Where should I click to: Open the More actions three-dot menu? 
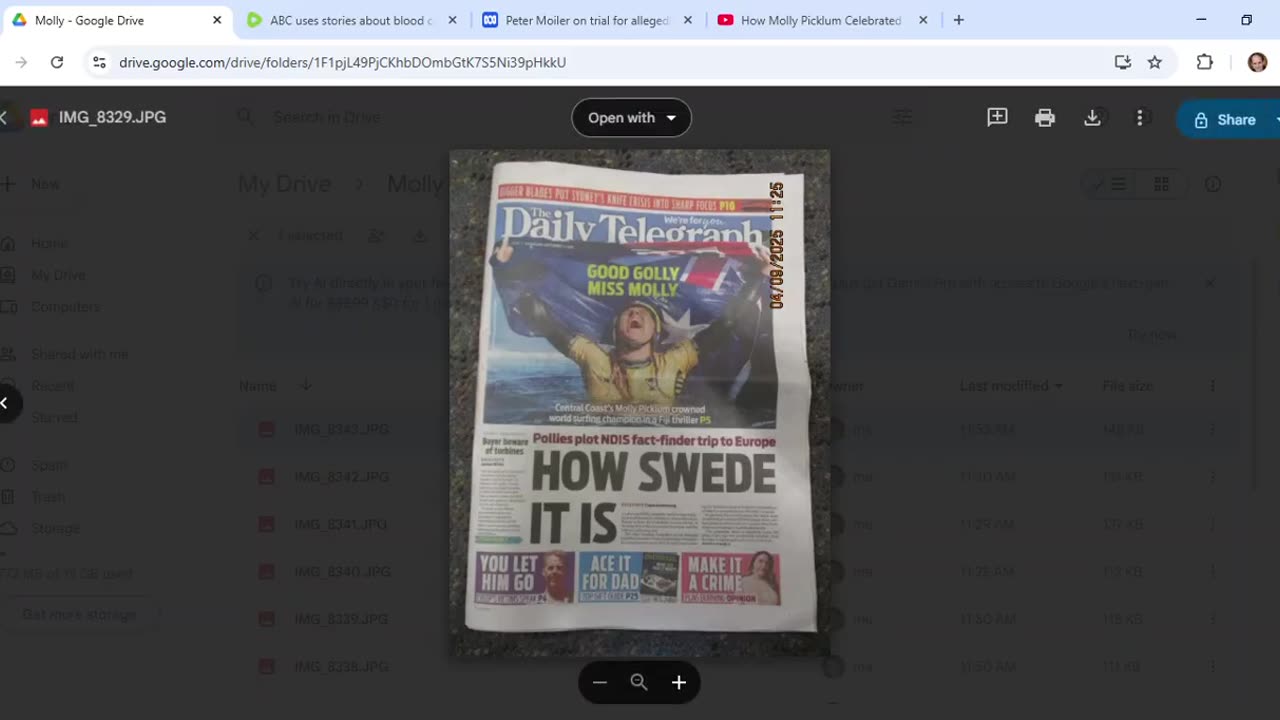pyautogui.click(x=1140, y=118)
